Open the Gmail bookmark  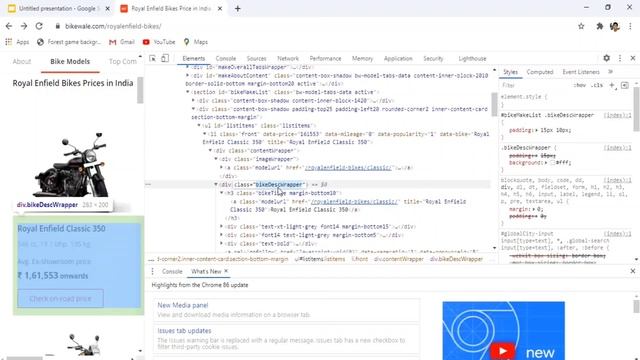[x=122, y=42]
